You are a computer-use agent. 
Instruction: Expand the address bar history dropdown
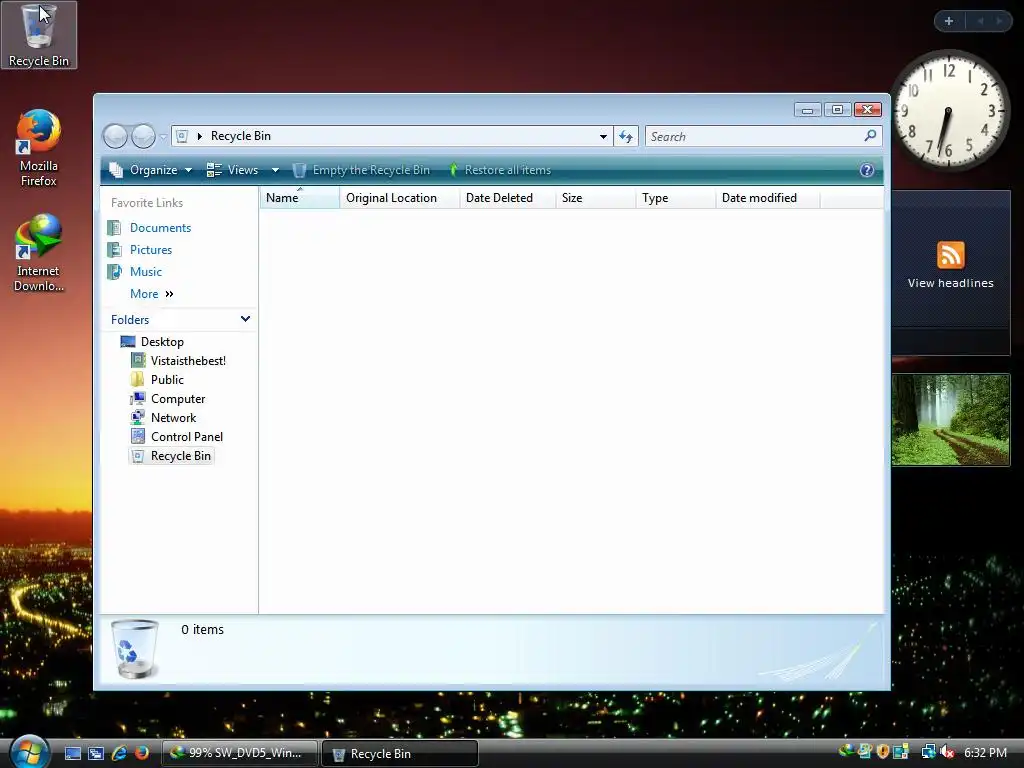pos(603,136)
